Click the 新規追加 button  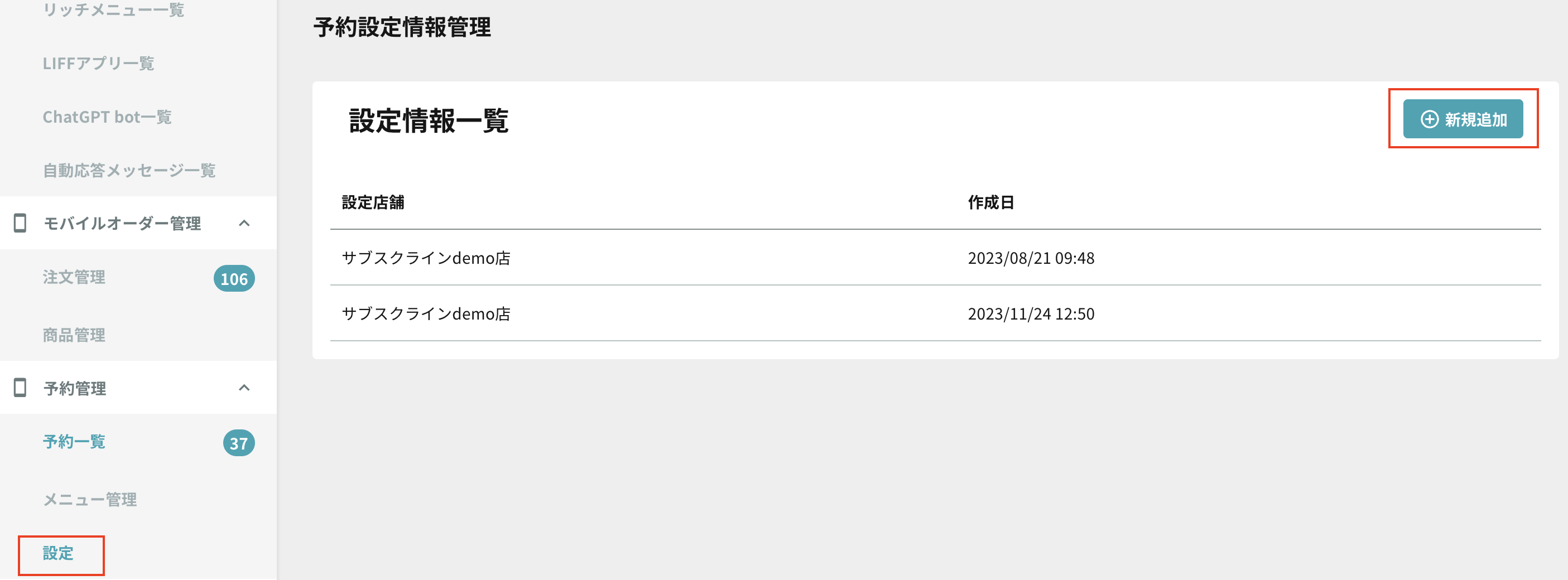[x=1463, y=119]
